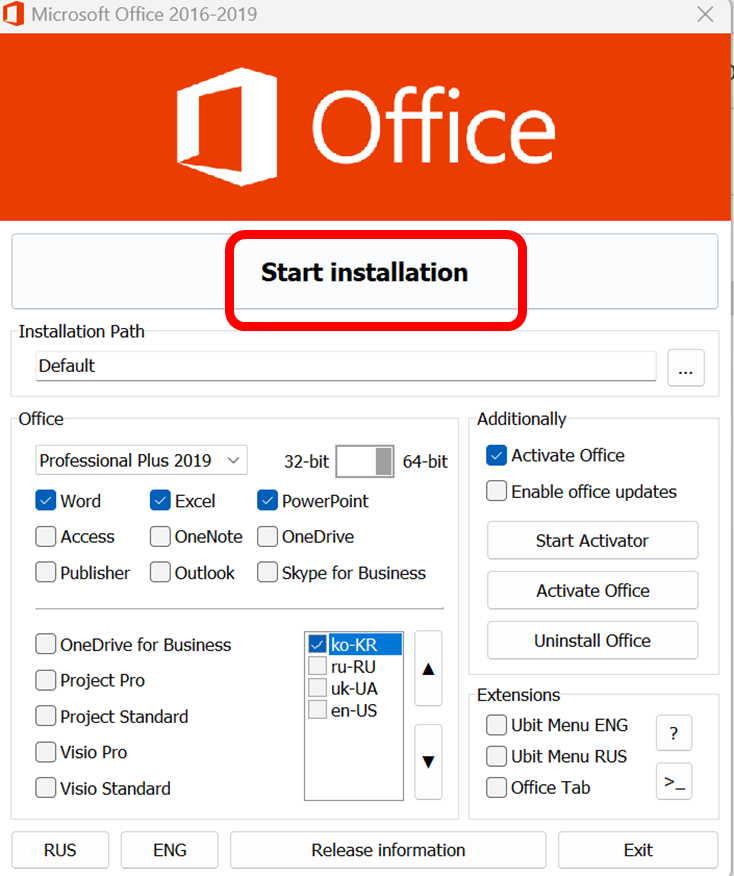Open the command prompt icon button

point(674,782)
